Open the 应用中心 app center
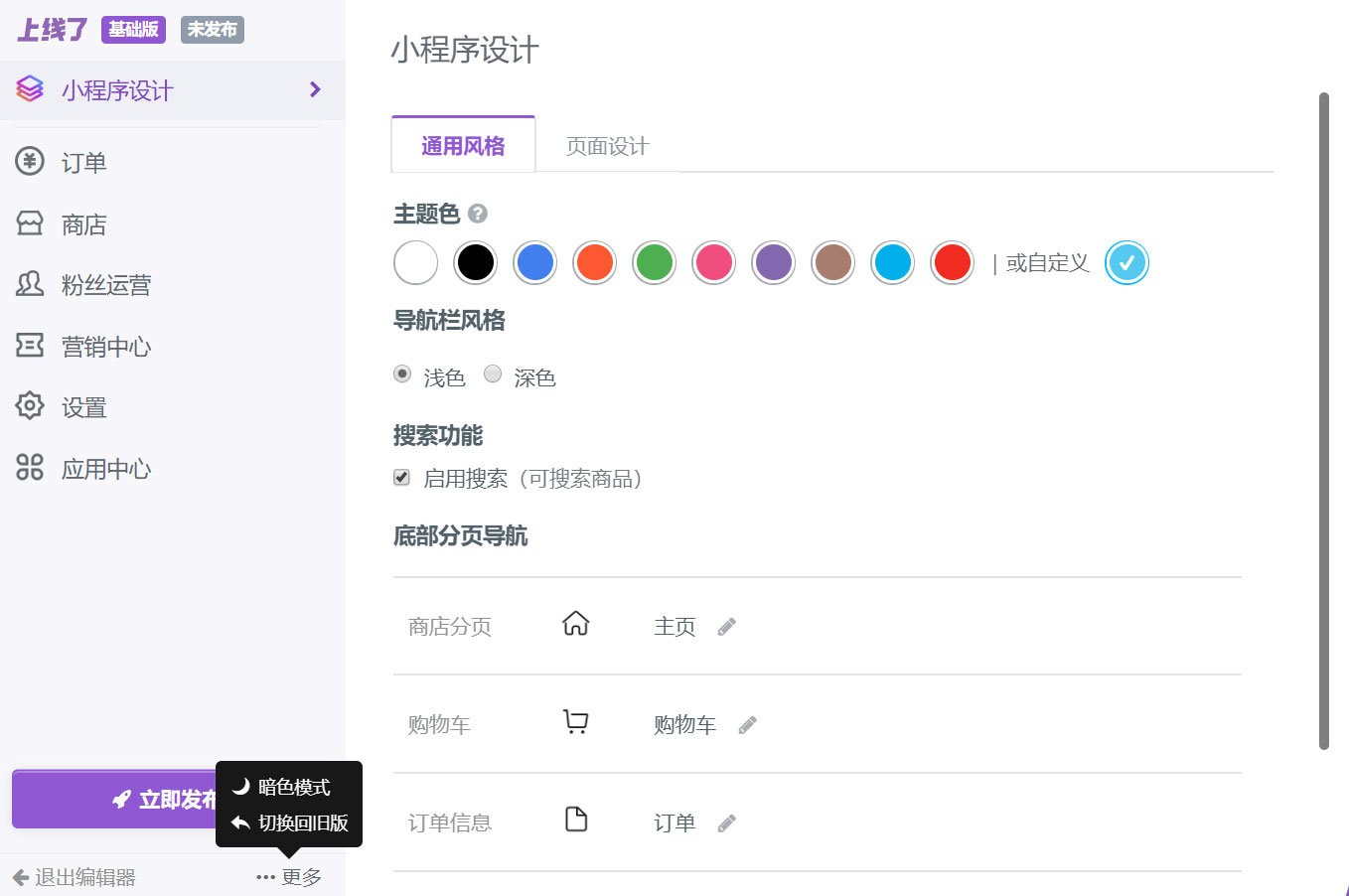1349x896 pixels. click(105, 468)
